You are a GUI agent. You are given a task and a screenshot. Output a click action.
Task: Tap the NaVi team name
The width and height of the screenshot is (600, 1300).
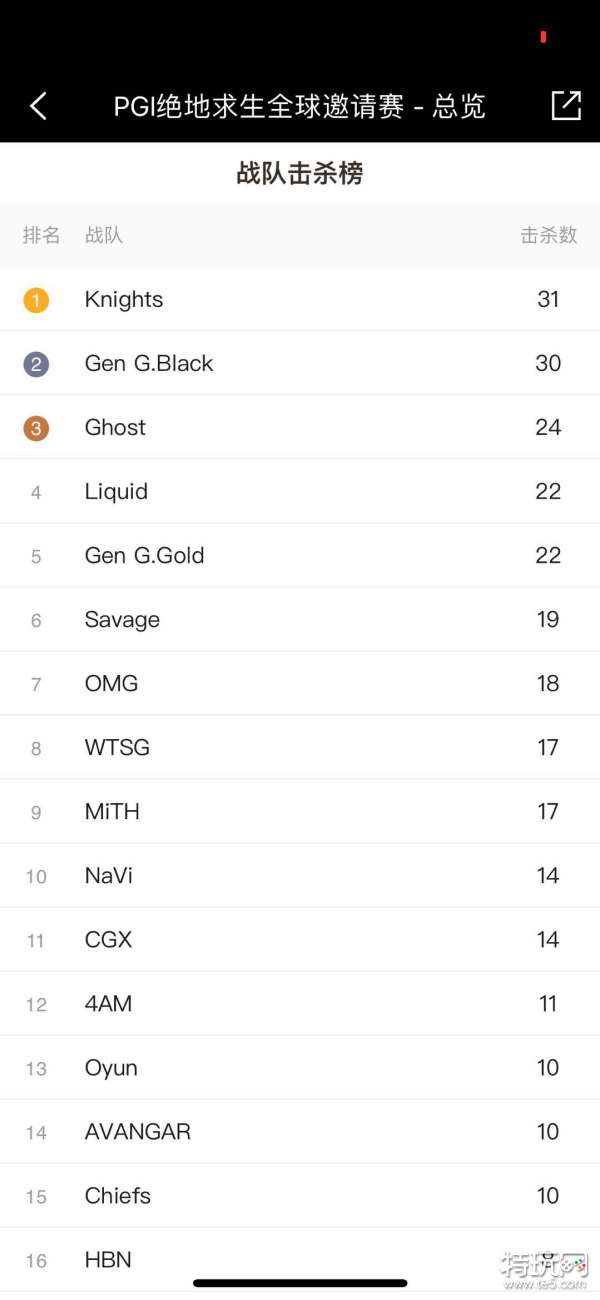(x=109, y=876)
